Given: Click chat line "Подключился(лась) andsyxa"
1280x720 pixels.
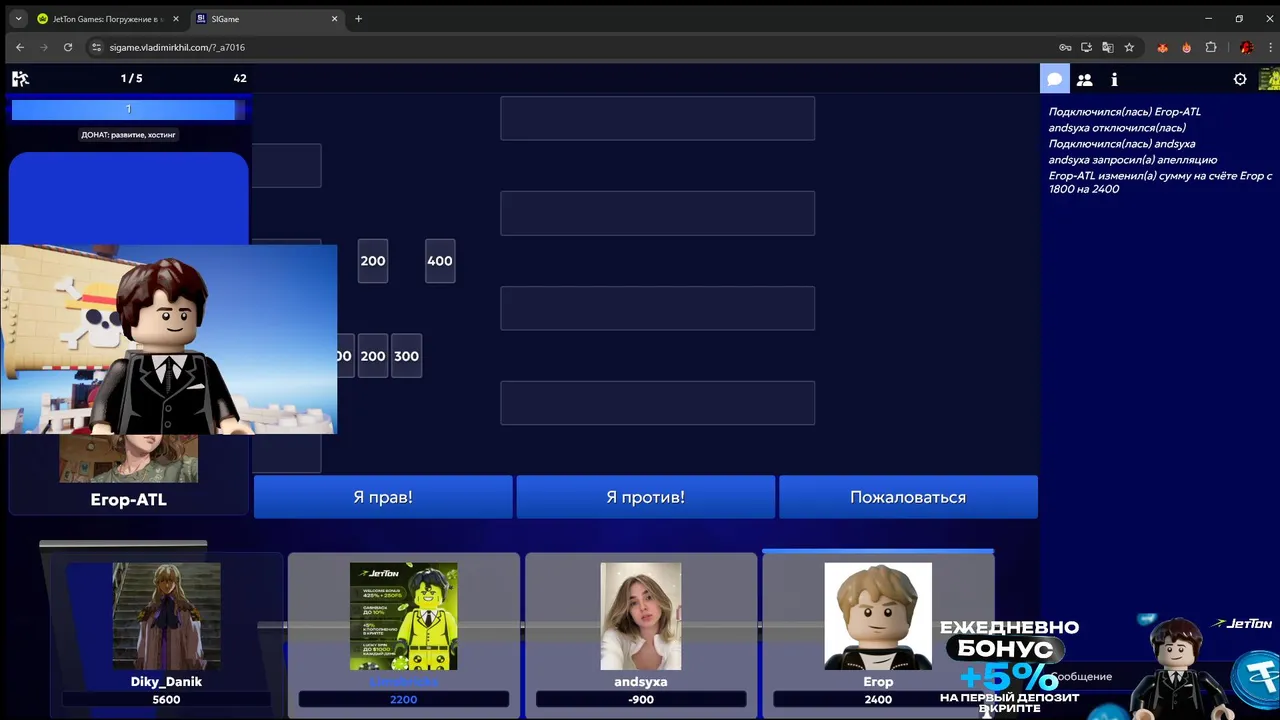Looking at the screenshot, I should [1122, 144].
